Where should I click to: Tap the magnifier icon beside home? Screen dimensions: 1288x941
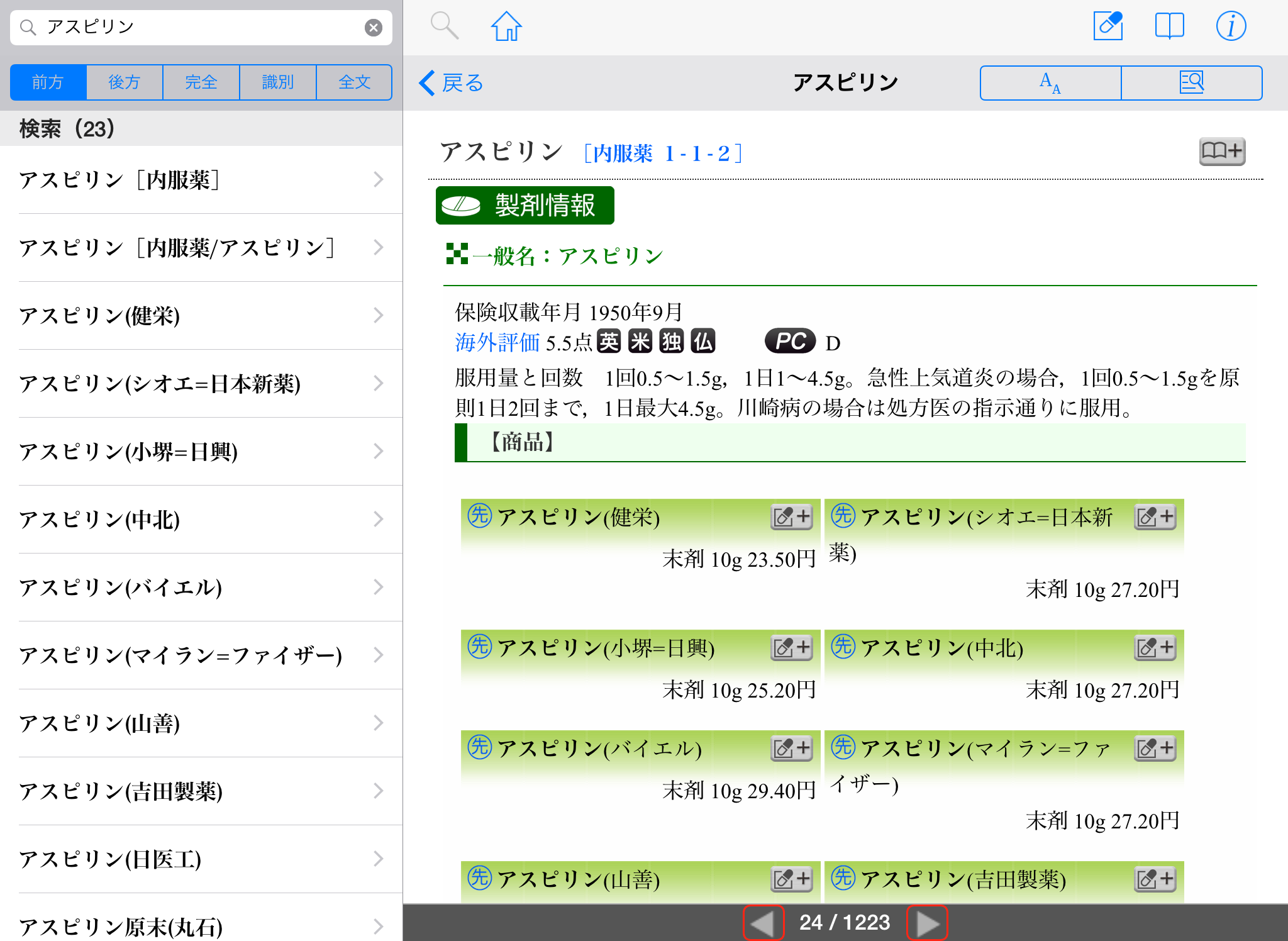click(444, 26)
